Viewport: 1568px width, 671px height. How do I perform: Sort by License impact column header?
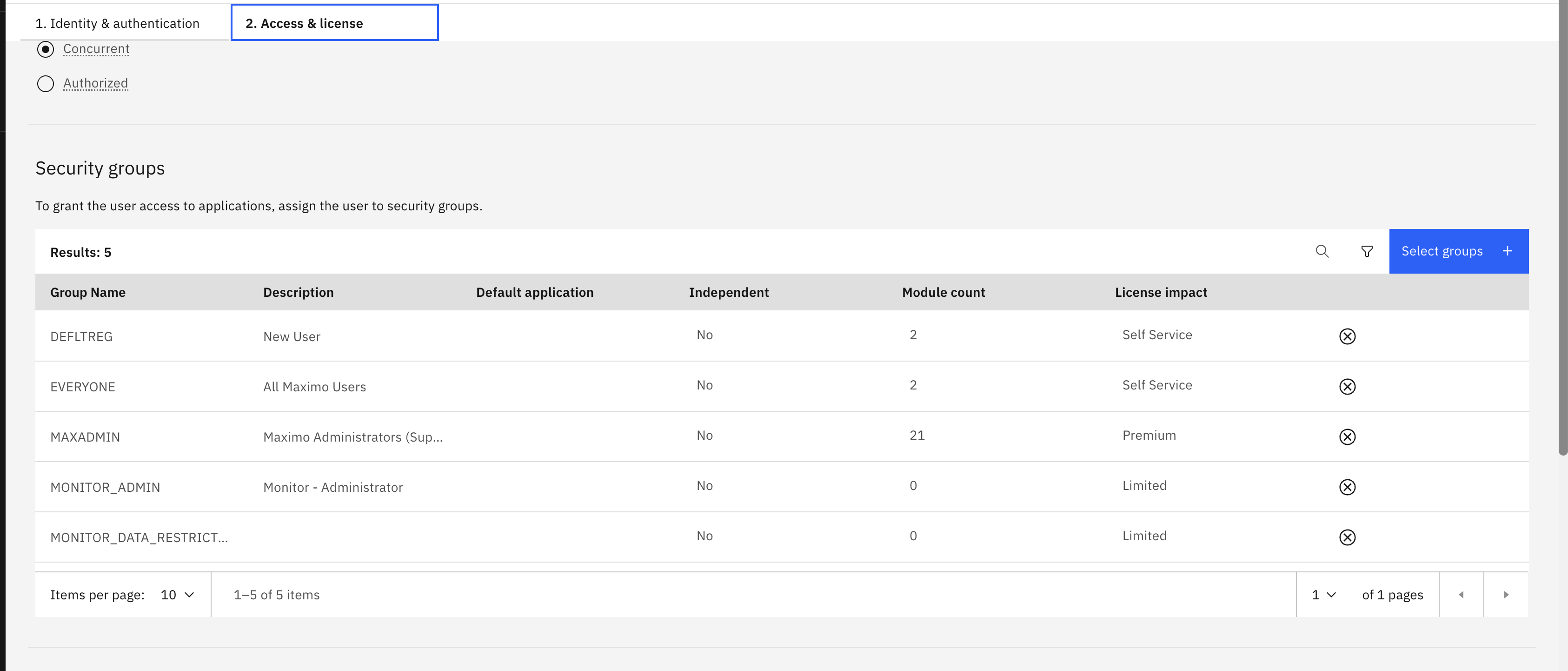pos(1161,292)
